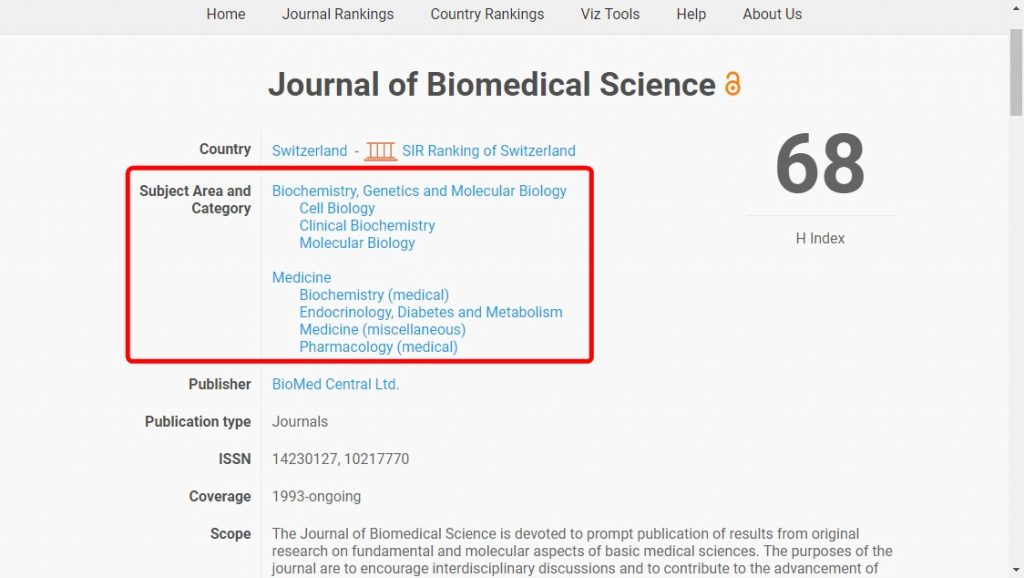Open Biochemistry, Genetics and Molecular Biology area
The height and width of the screenshot is (578, 1024).
[x=419, y=191]
